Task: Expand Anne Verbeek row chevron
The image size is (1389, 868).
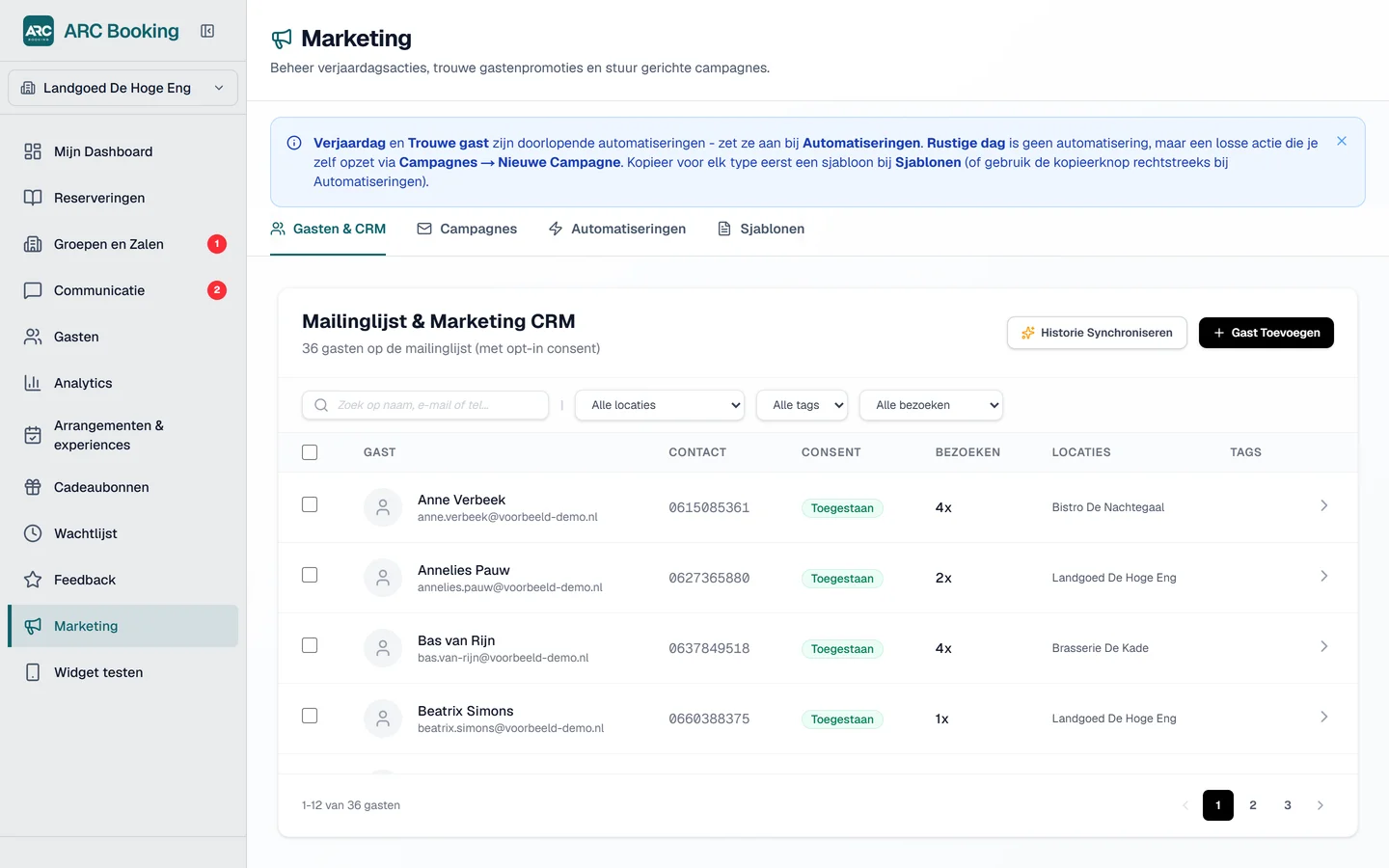Action: click(x=1323, y=505)
